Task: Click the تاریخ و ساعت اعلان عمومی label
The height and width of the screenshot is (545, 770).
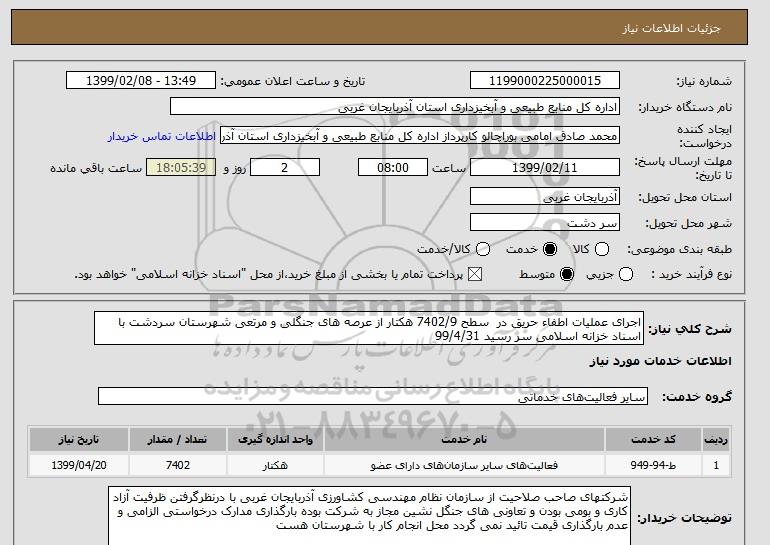Action: 293,81
